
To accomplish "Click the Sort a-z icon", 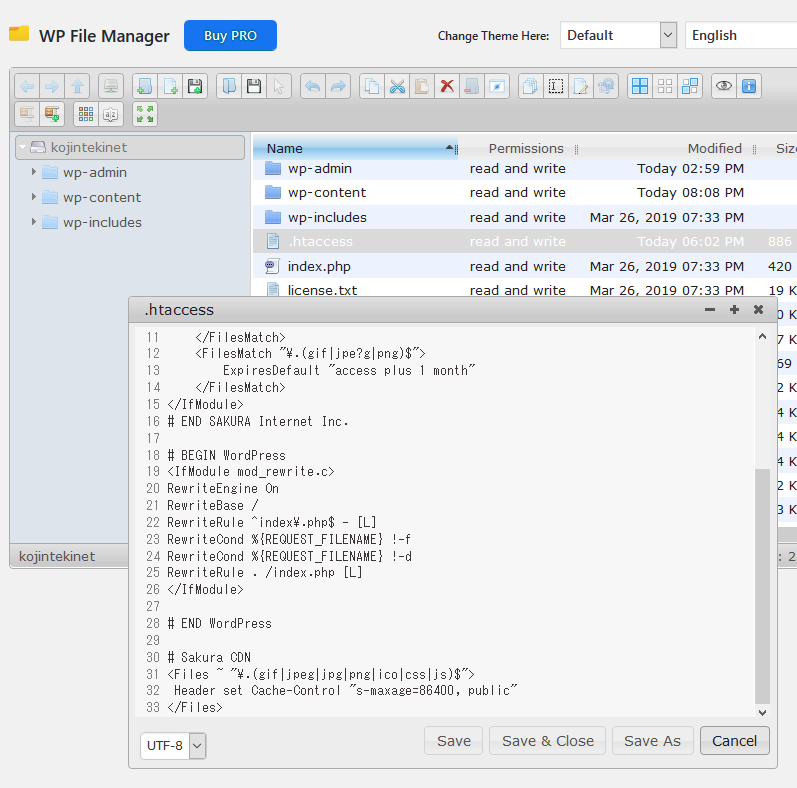I will pos(111,114).
